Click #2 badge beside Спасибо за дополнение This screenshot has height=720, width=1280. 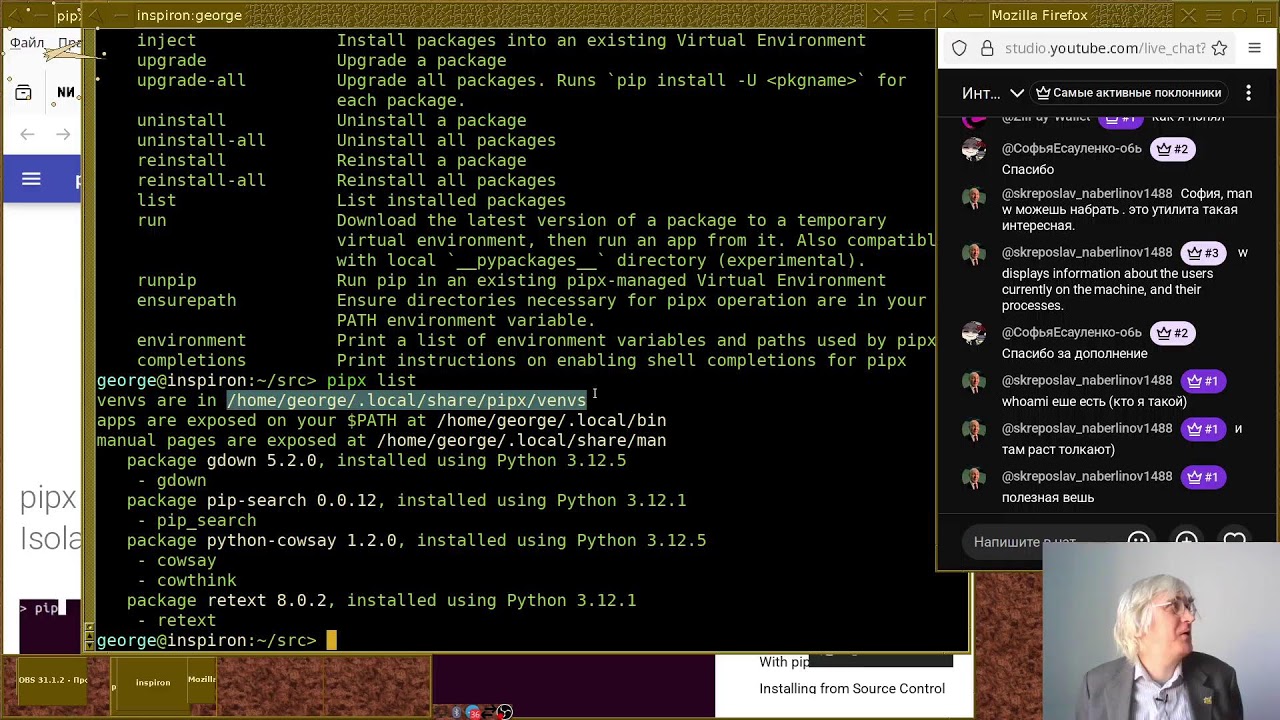point(1172,333)
